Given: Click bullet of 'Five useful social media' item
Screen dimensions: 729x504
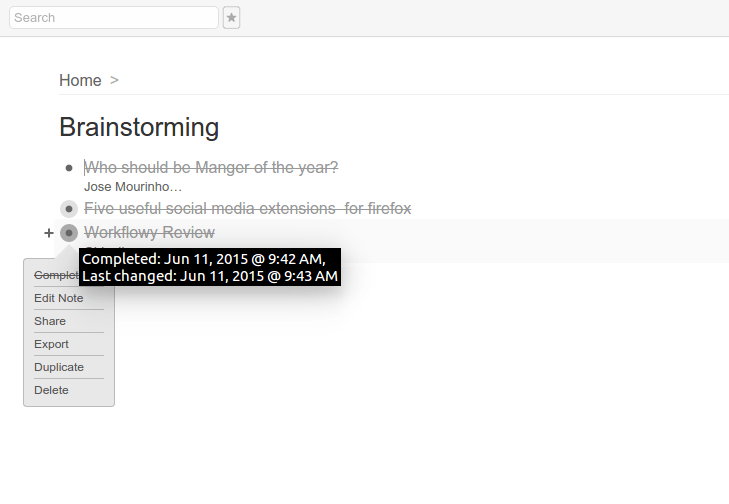Looking at the screenshot, I should 69,209.
